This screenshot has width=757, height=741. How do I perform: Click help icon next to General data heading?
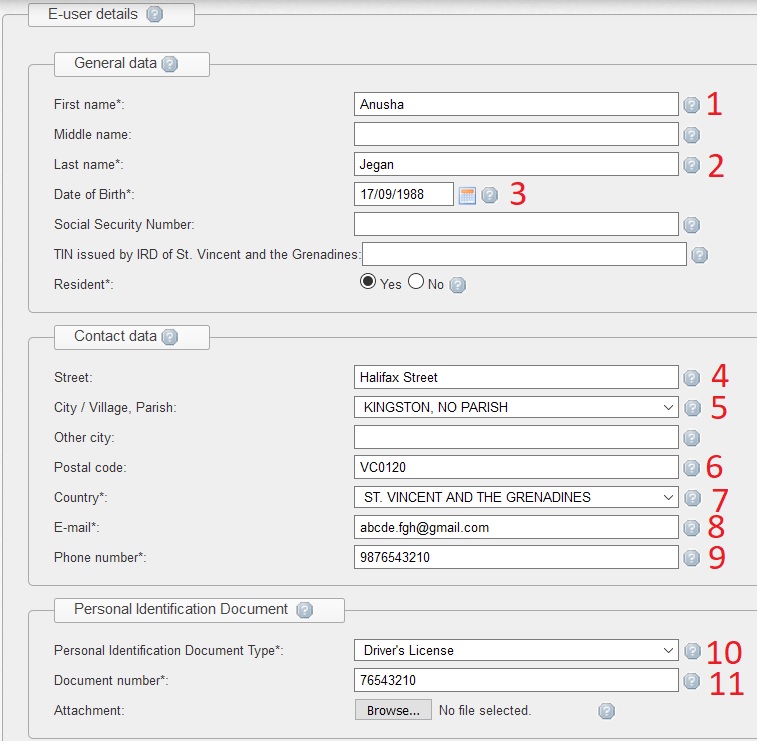coord(170,64)
